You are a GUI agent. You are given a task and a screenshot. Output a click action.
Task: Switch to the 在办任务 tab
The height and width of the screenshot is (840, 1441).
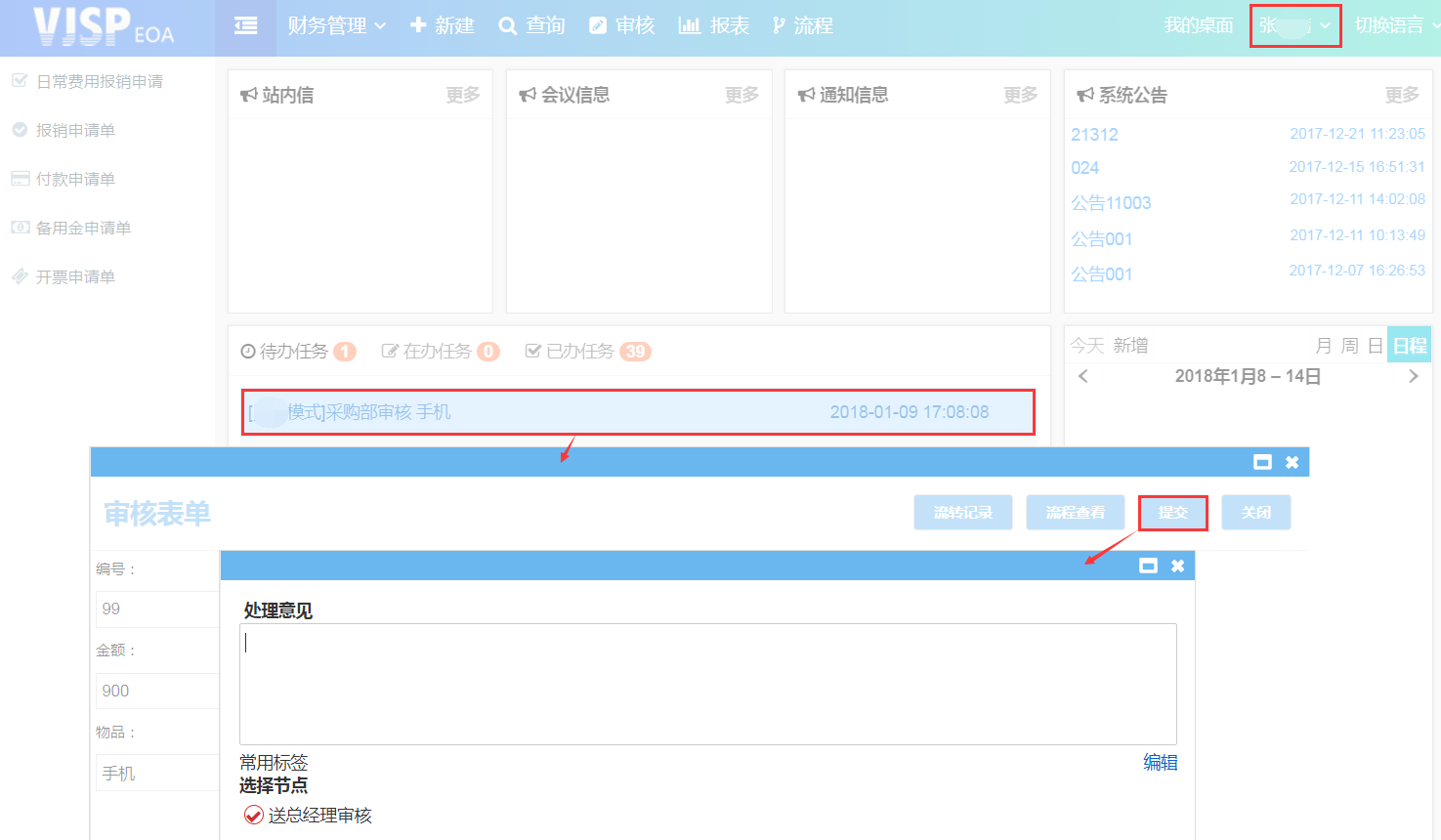coord(439,352)
